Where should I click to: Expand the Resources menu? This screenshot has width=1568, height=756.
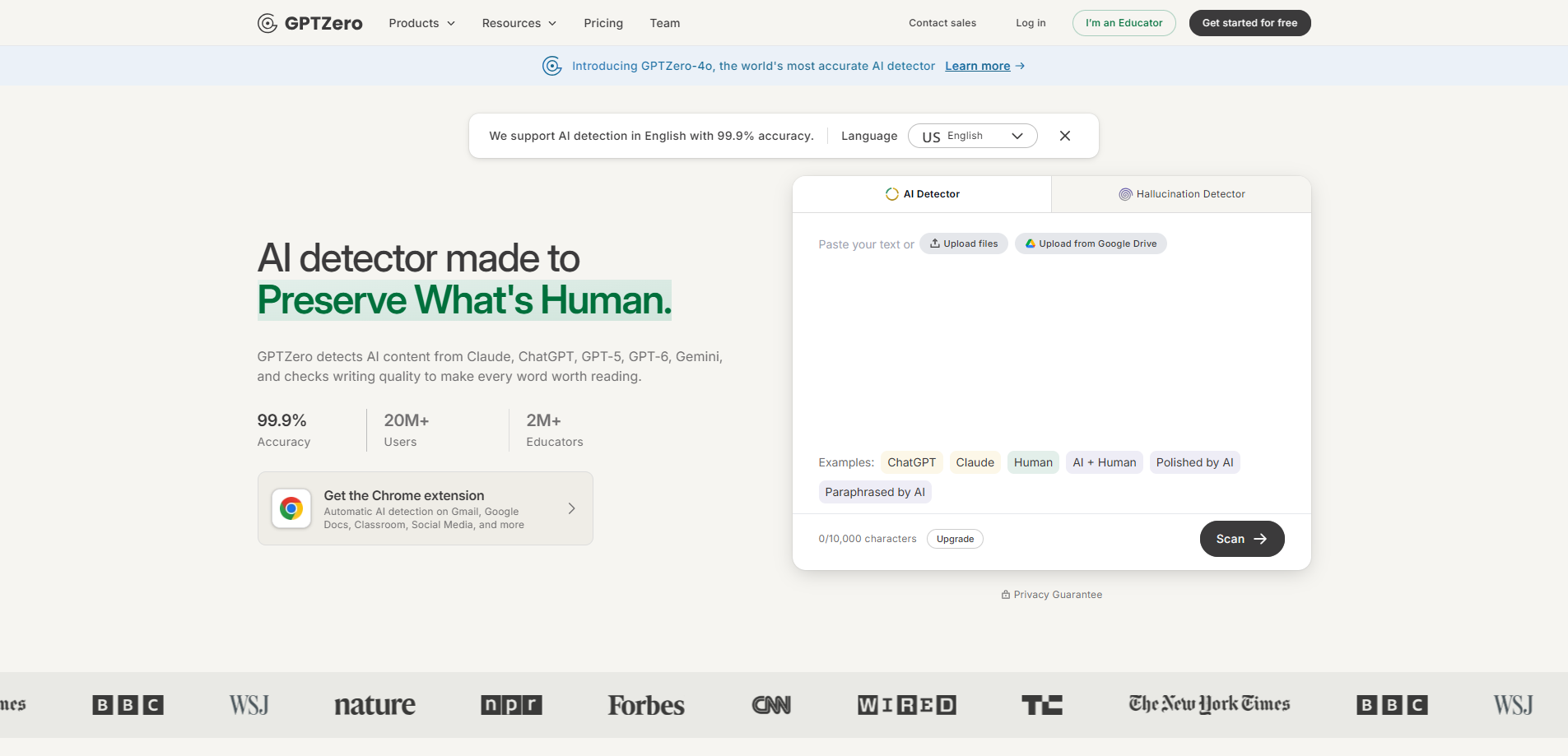(519, 23)
